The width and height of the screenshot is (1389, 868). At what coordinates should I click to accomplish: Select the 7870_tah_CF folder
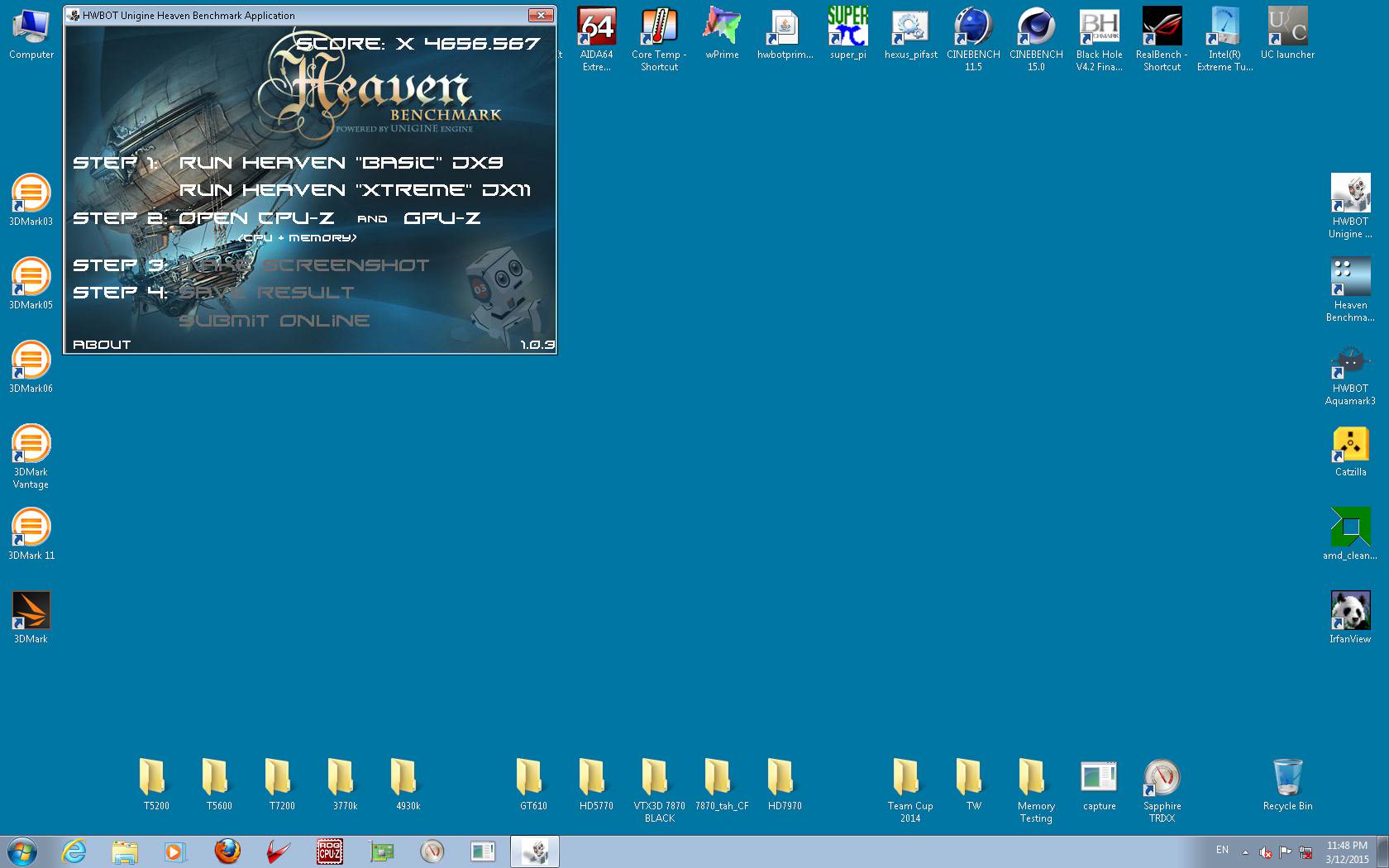tap(722, 784)
